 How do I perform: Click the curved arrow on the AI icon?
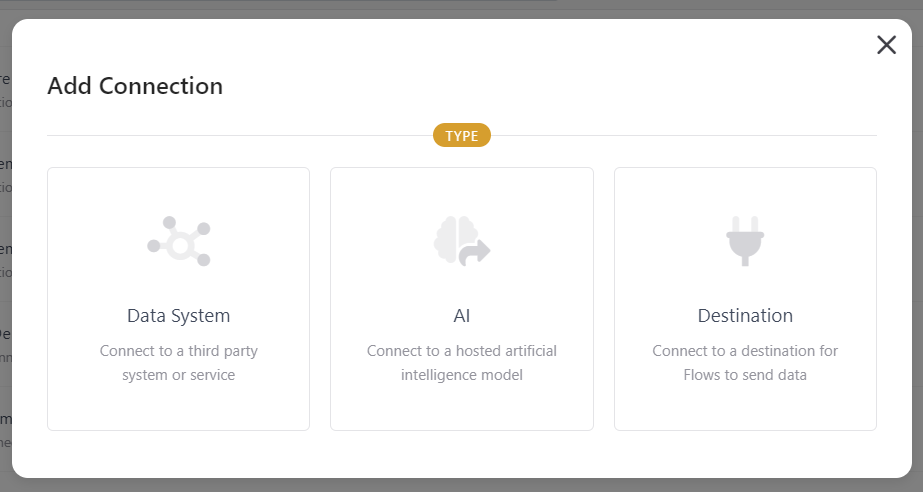(x=475, y=252)
